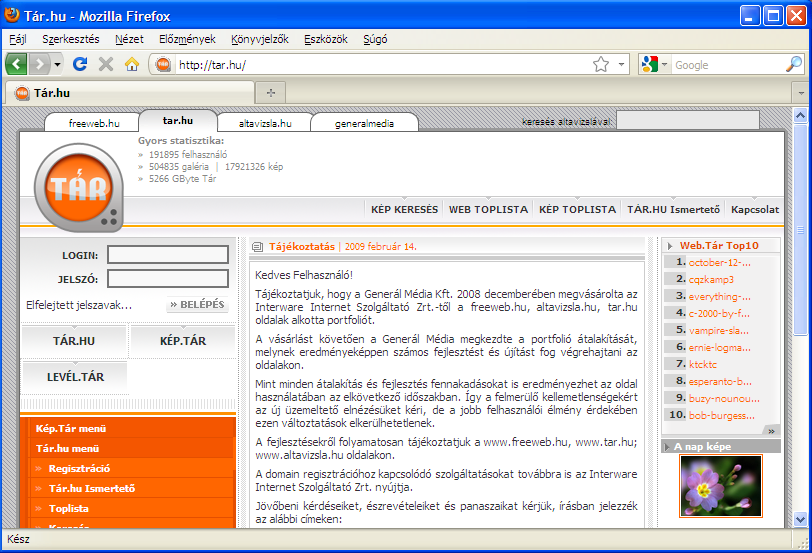The height and width of the screenshot is (553, 812).
Task: Click the LOGIN username field
Action: point(167,254)
